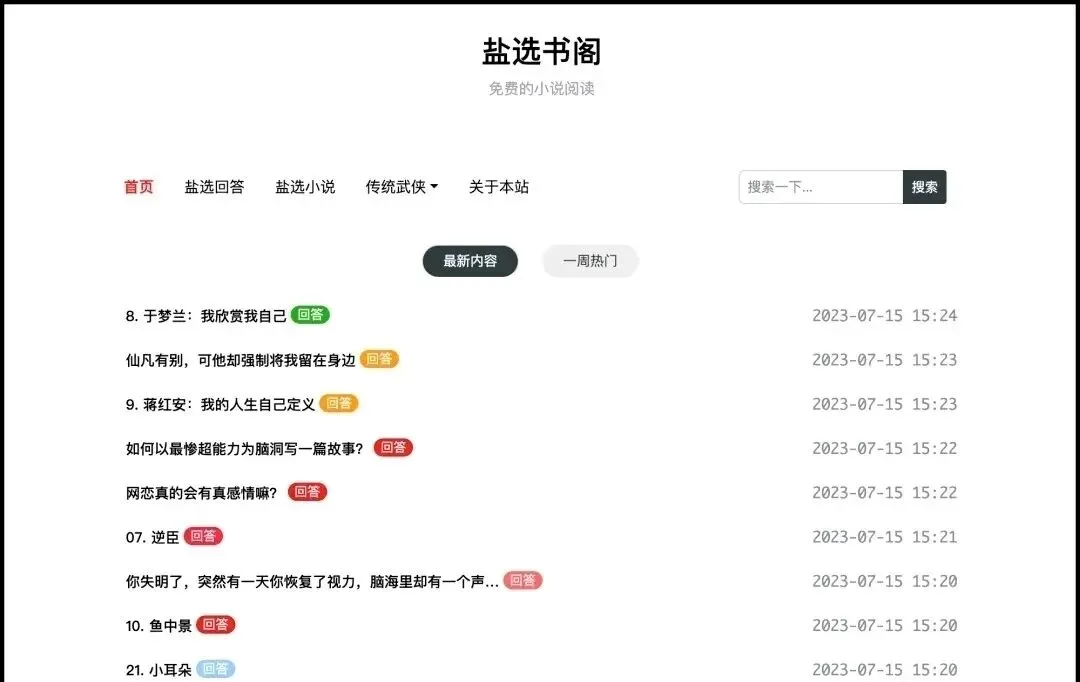
Task: Open article 07. 逆臣
Action: [x=152, y=537]
